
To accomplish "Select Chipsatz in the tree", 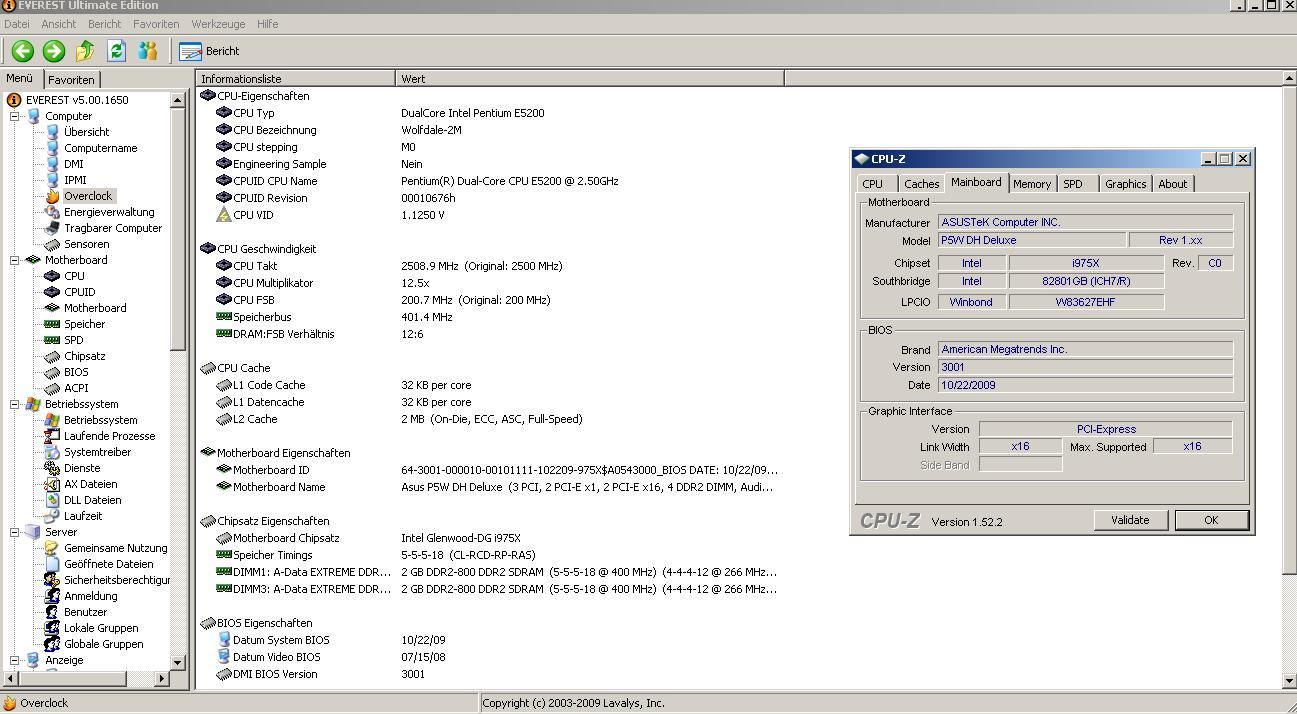I will 84,356.
